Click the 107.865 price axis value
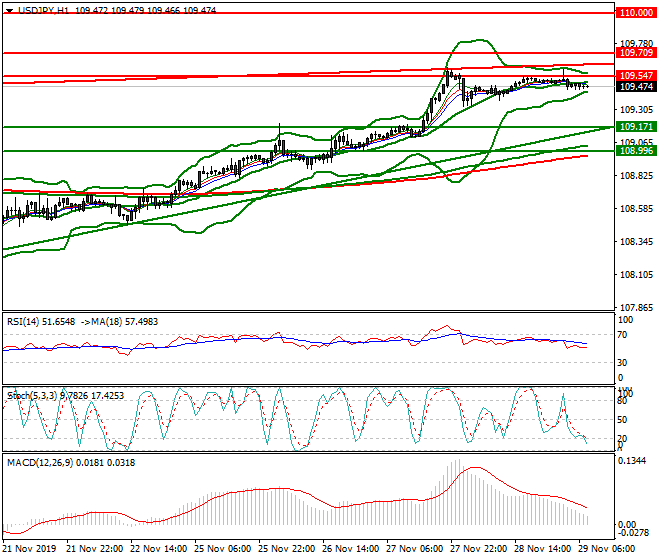This screenshot has width=660, height=560. (x=636, y=308)
